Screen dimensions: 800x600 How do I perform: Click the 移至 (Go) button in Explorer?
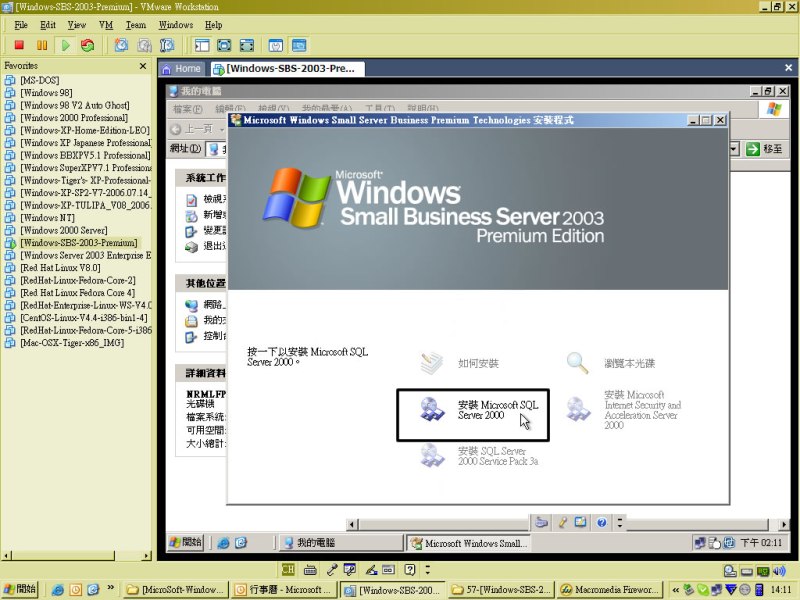click(764, 149)
